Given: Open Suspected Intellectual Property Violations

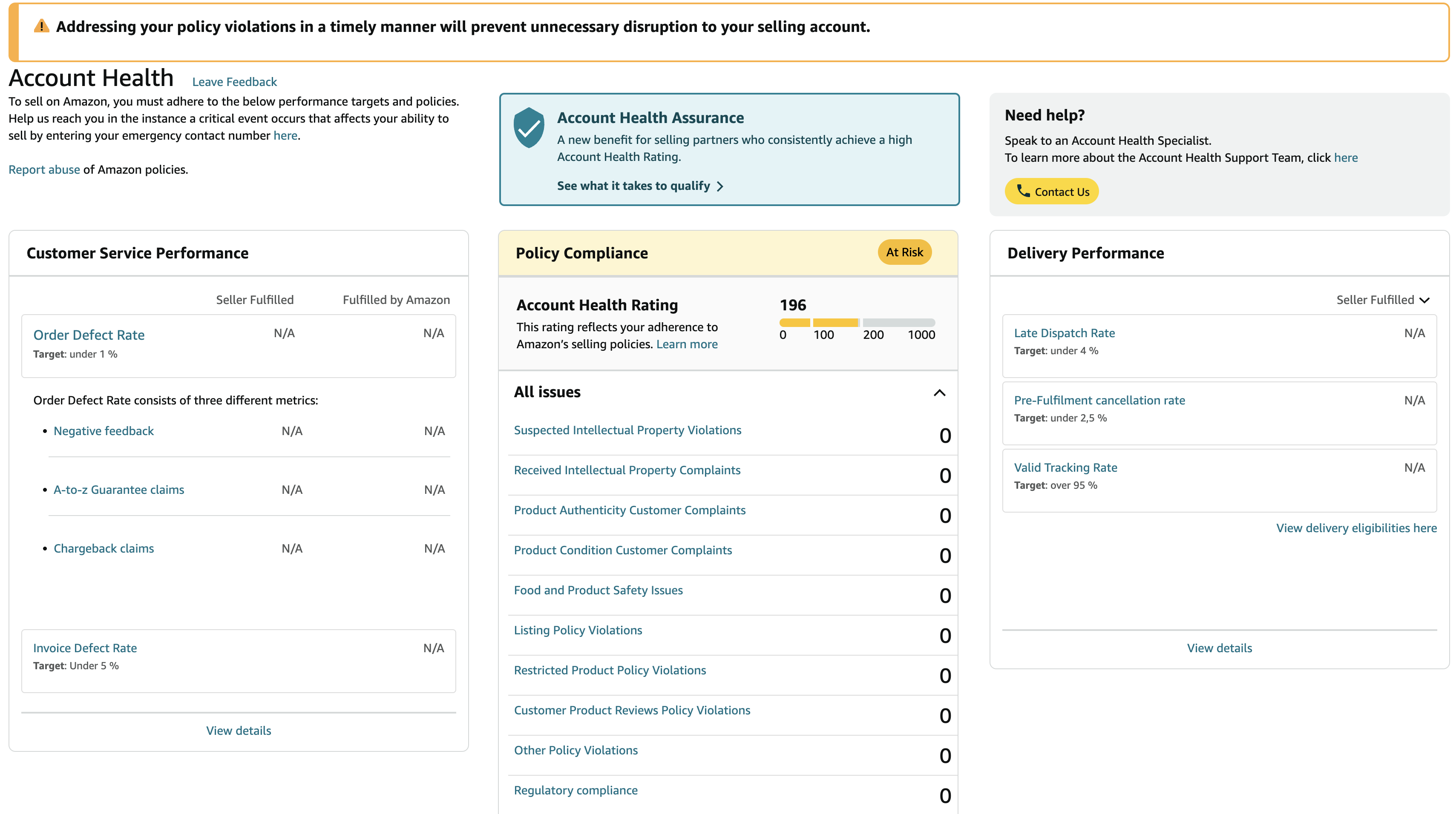Looking at the screenshot, I should [627, 430].
